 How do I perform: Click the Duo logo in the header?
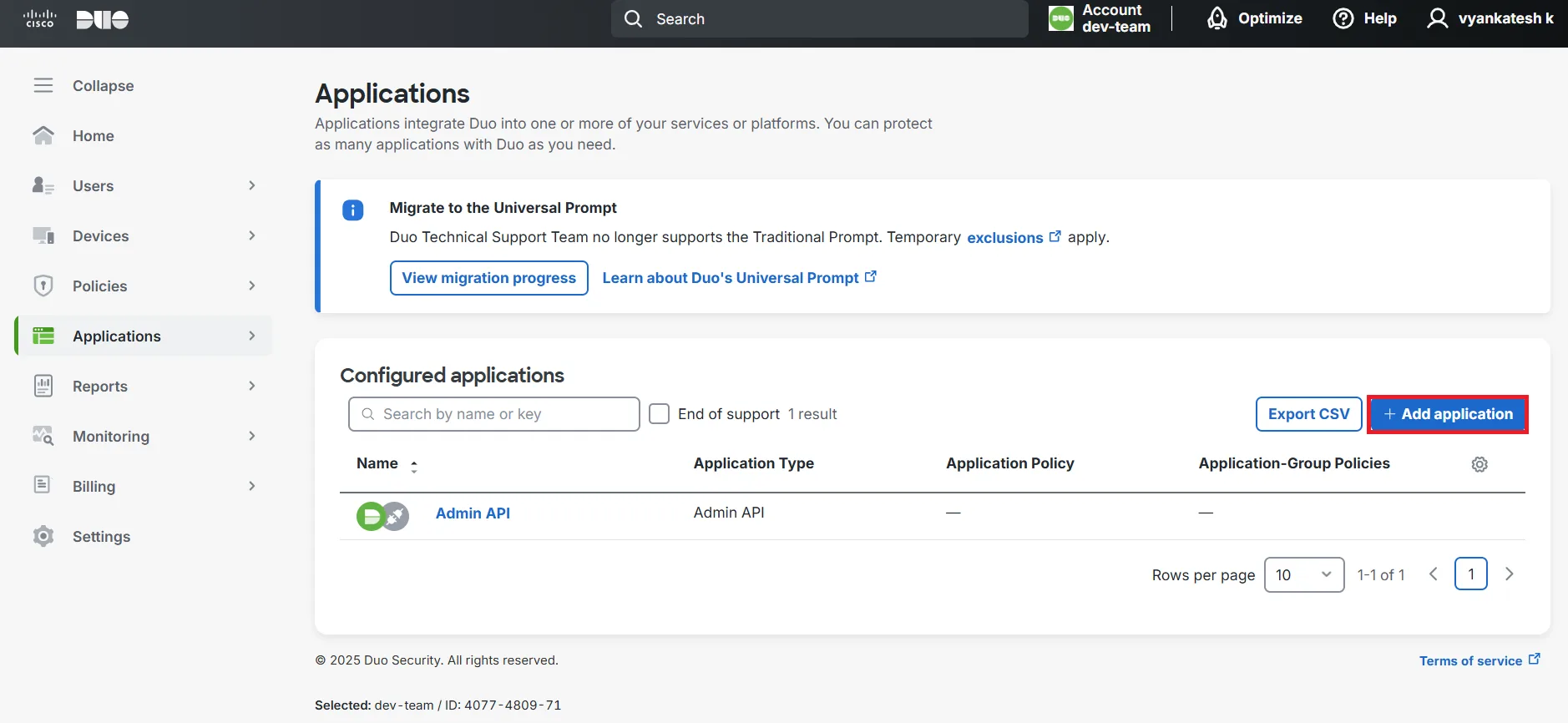pos(103,19)
